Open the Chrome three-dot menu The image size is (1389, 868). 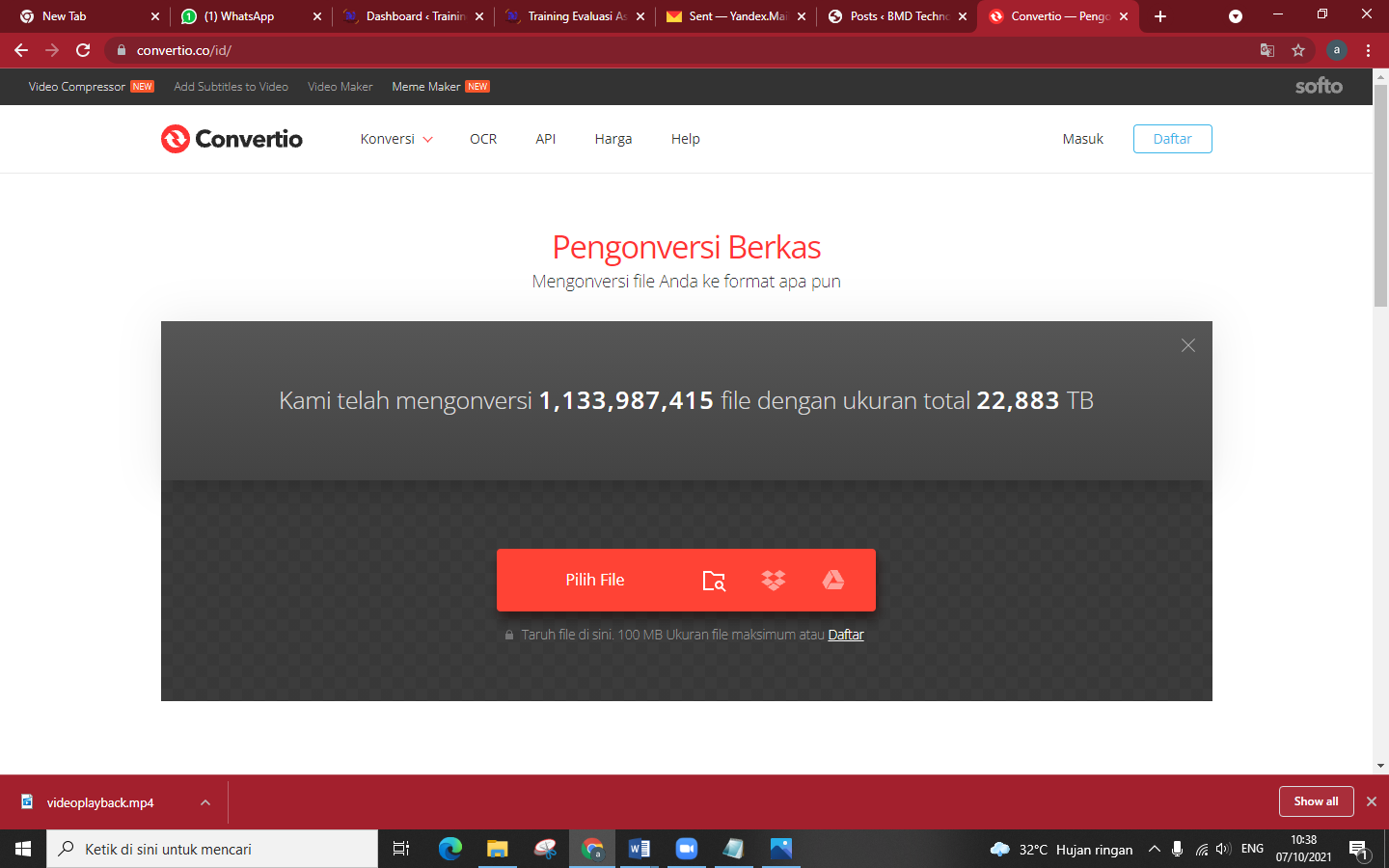(1369, 49)
